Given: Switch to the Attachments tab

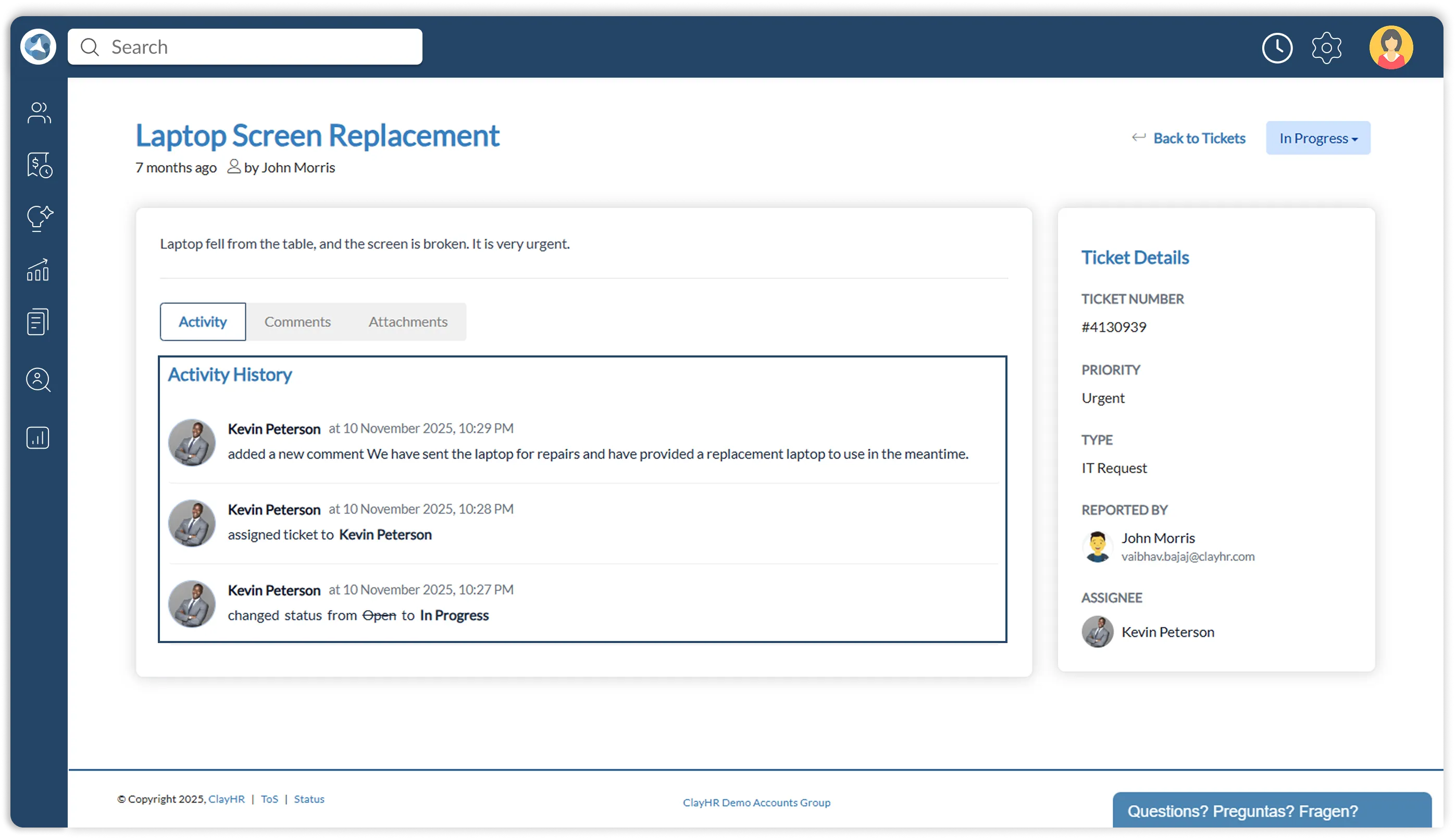Looking at the screenshot, I should tap(408, 322).
